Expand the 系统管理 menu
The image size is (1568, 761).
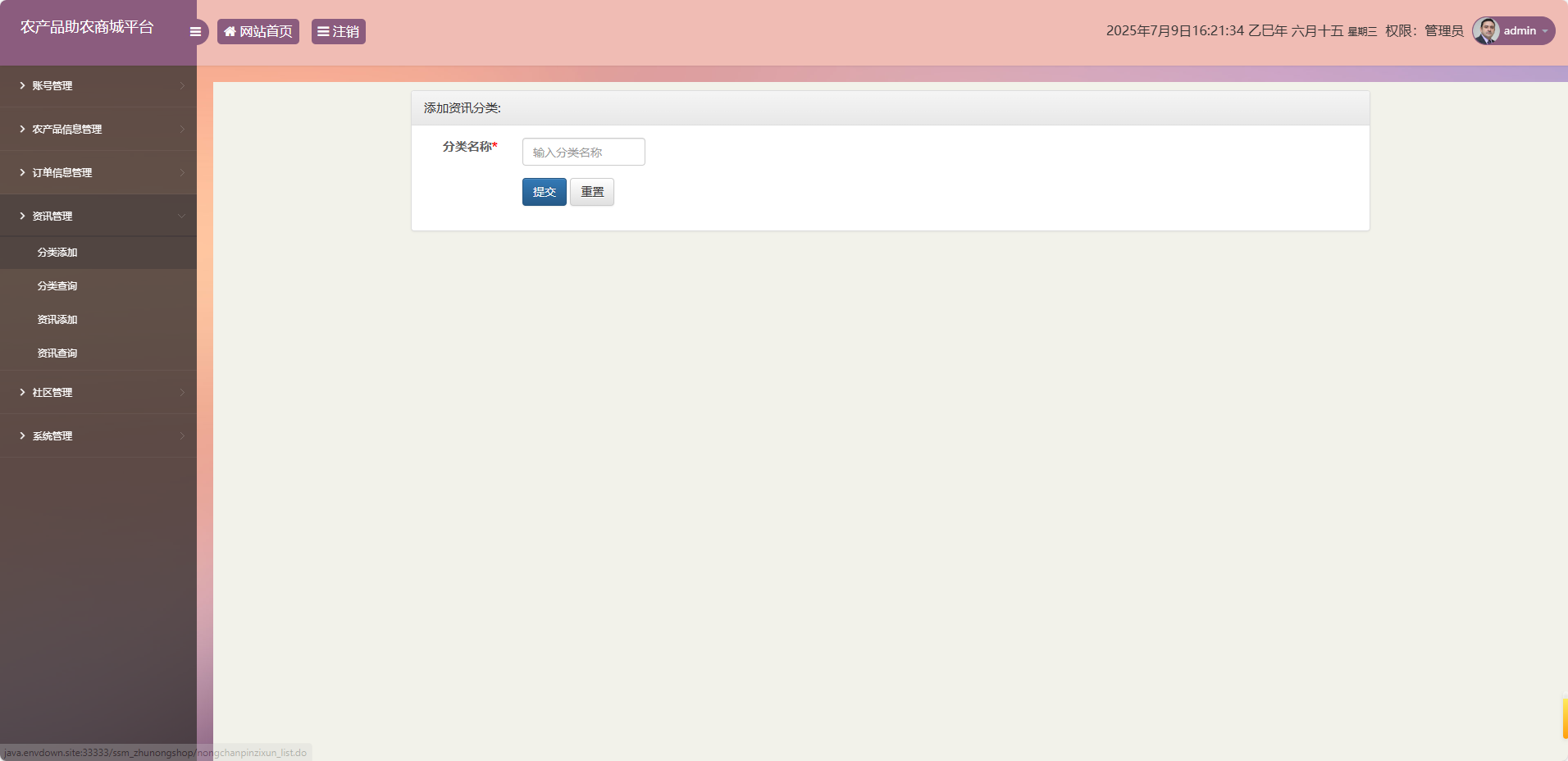point(98,435)
